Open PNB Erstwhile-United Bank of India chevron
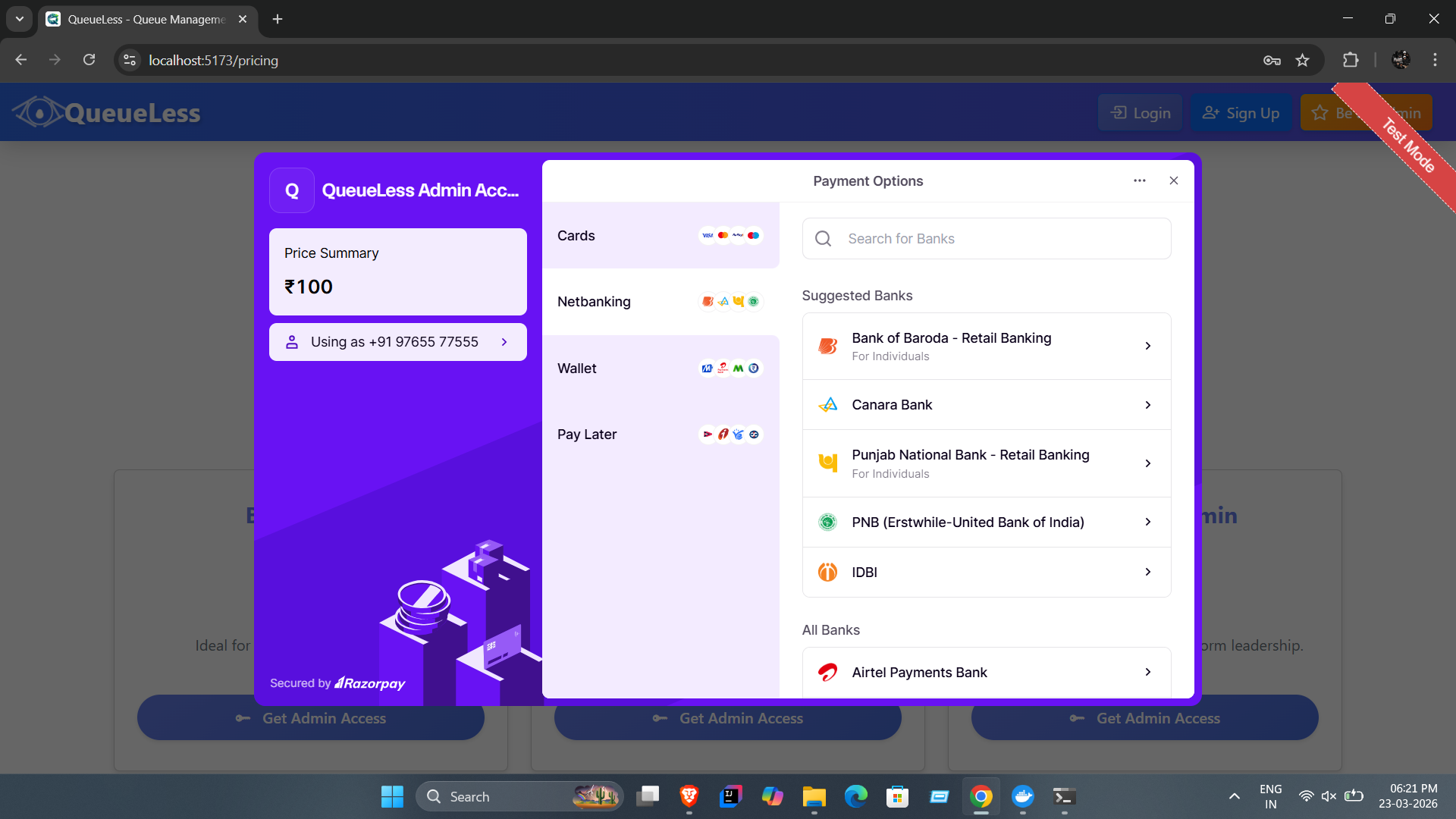The width and height of the screenshot is (1456, 819). click(1148, 522)
